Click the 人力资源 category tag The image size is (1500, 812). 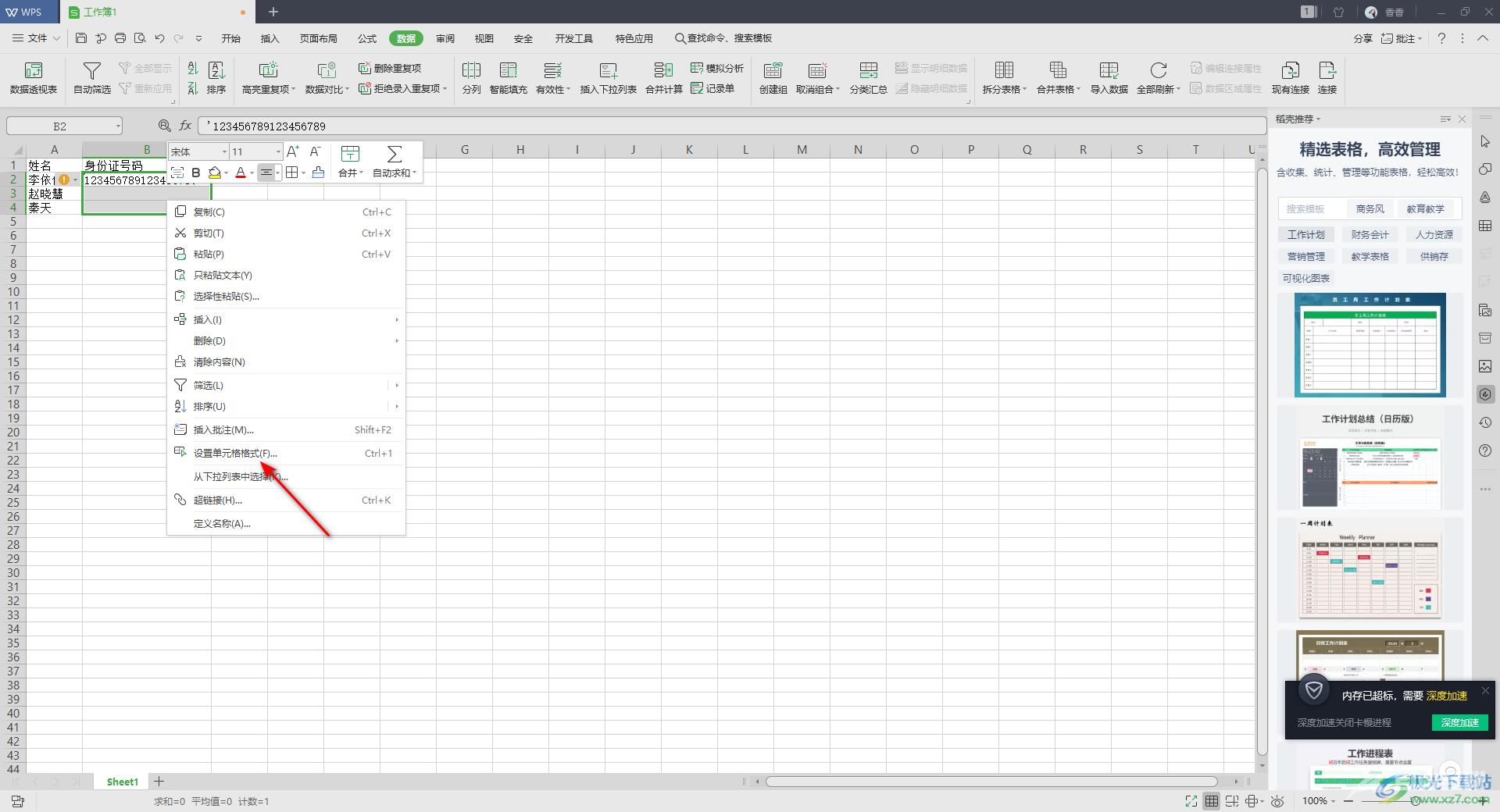(x=1434, y=234)
